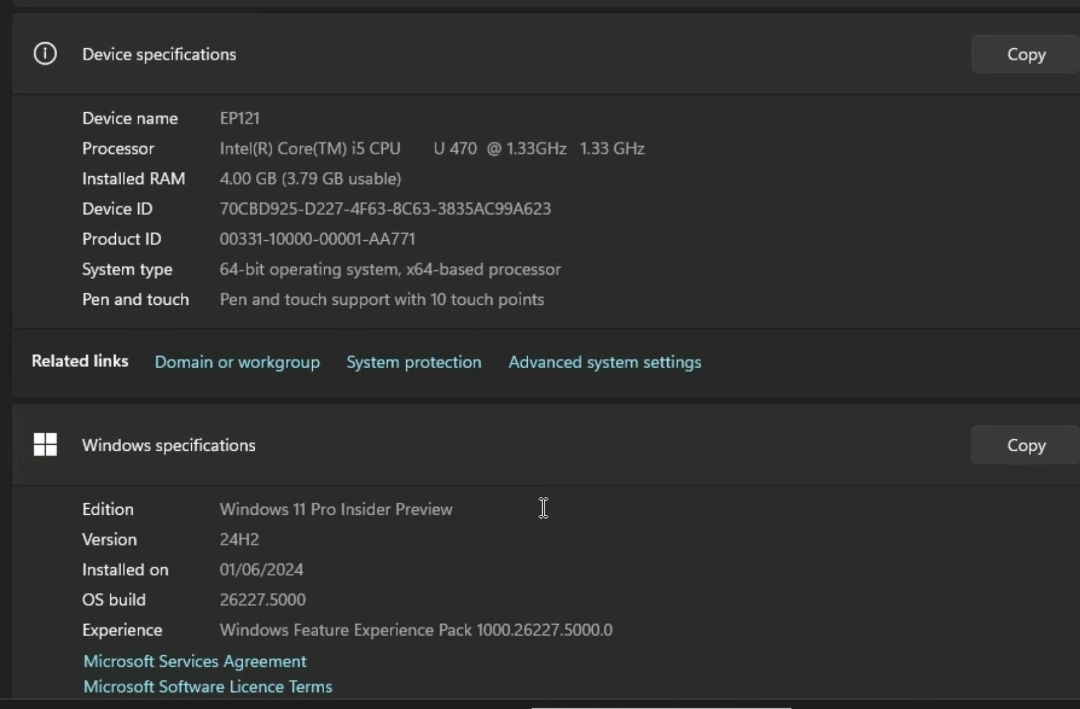
Task: Click the OS build label
Action: pos(114,600)
